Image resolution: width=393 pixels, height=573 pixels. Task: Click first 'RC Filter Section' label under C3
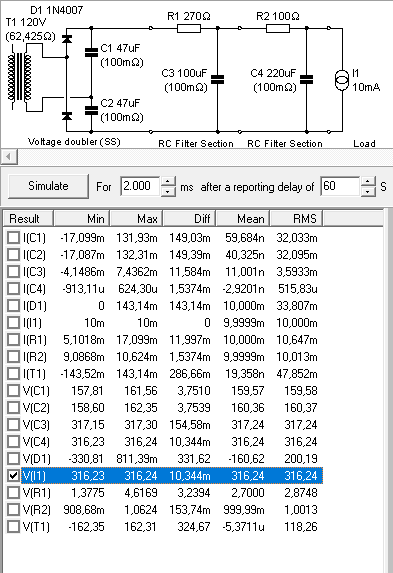coord(196,144)
